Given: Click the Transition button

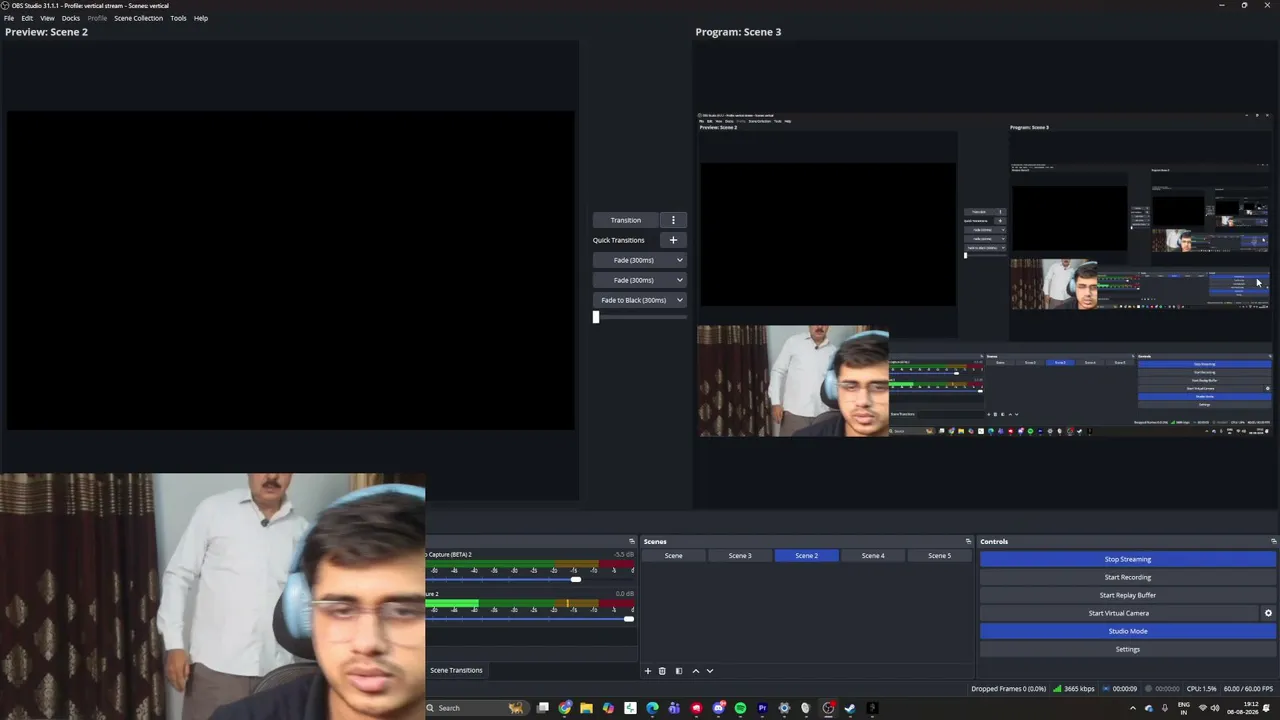Looking at the screenshot, I should (626, 220).
